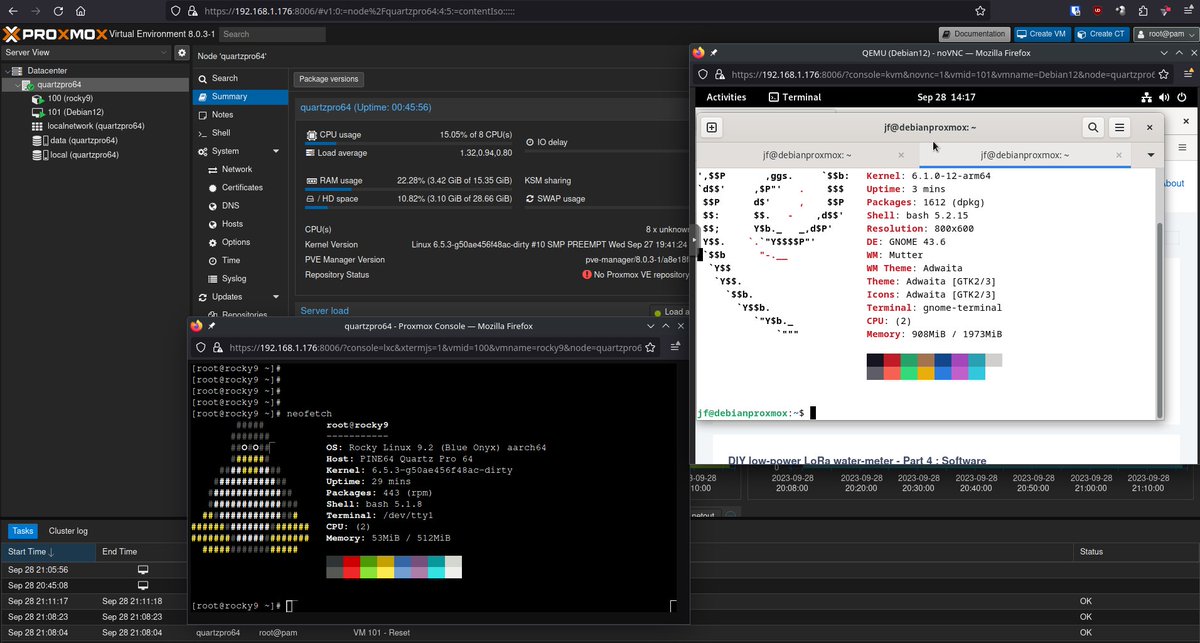Image resolution: width=1200 pixels, height=643 pixels.
Task: Click the GNOME terminal vertical scrollbar
Action: (x=1160, y=320)
